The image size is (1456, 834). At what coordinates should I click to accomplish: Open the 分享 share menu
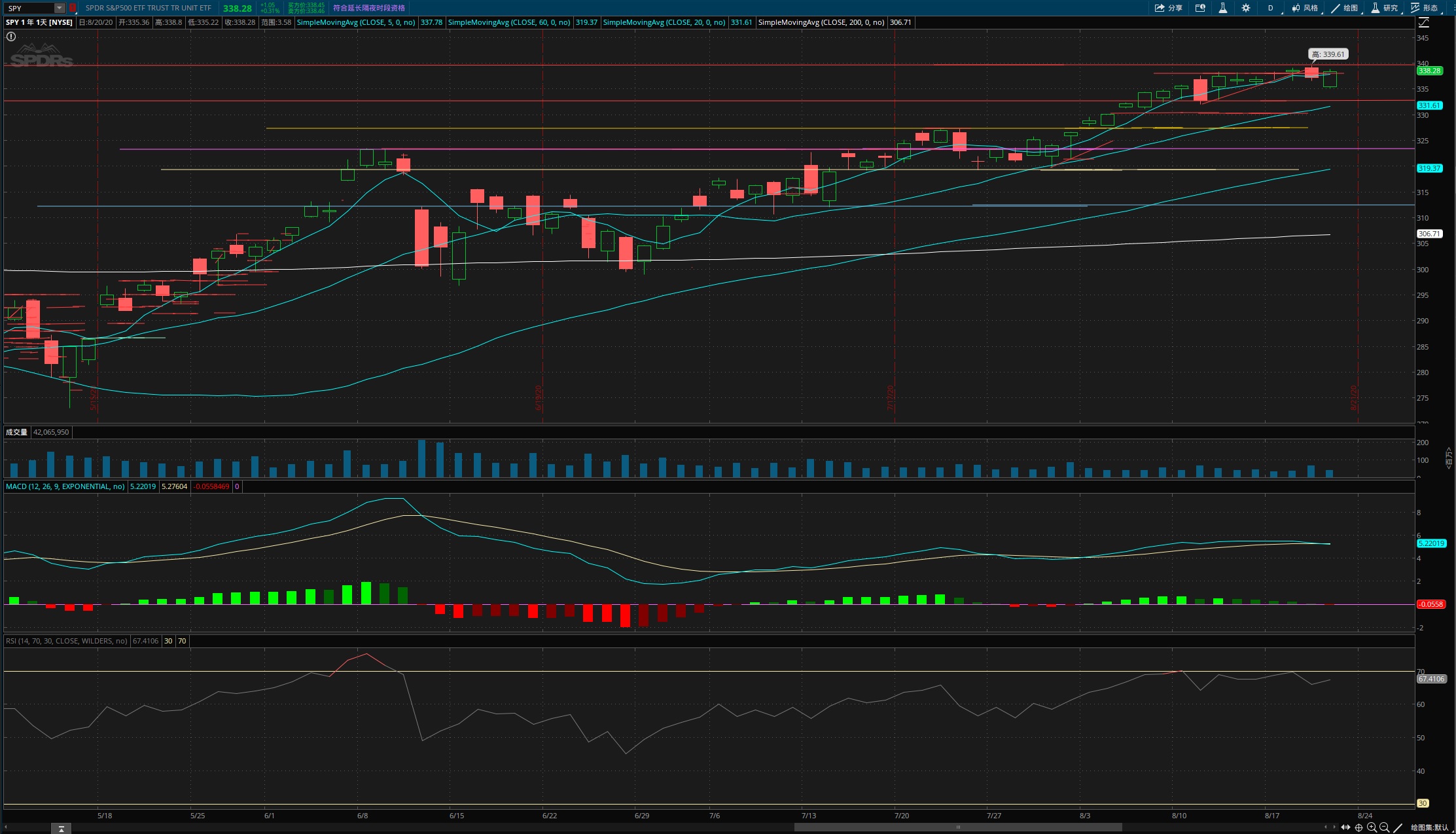1168,8
